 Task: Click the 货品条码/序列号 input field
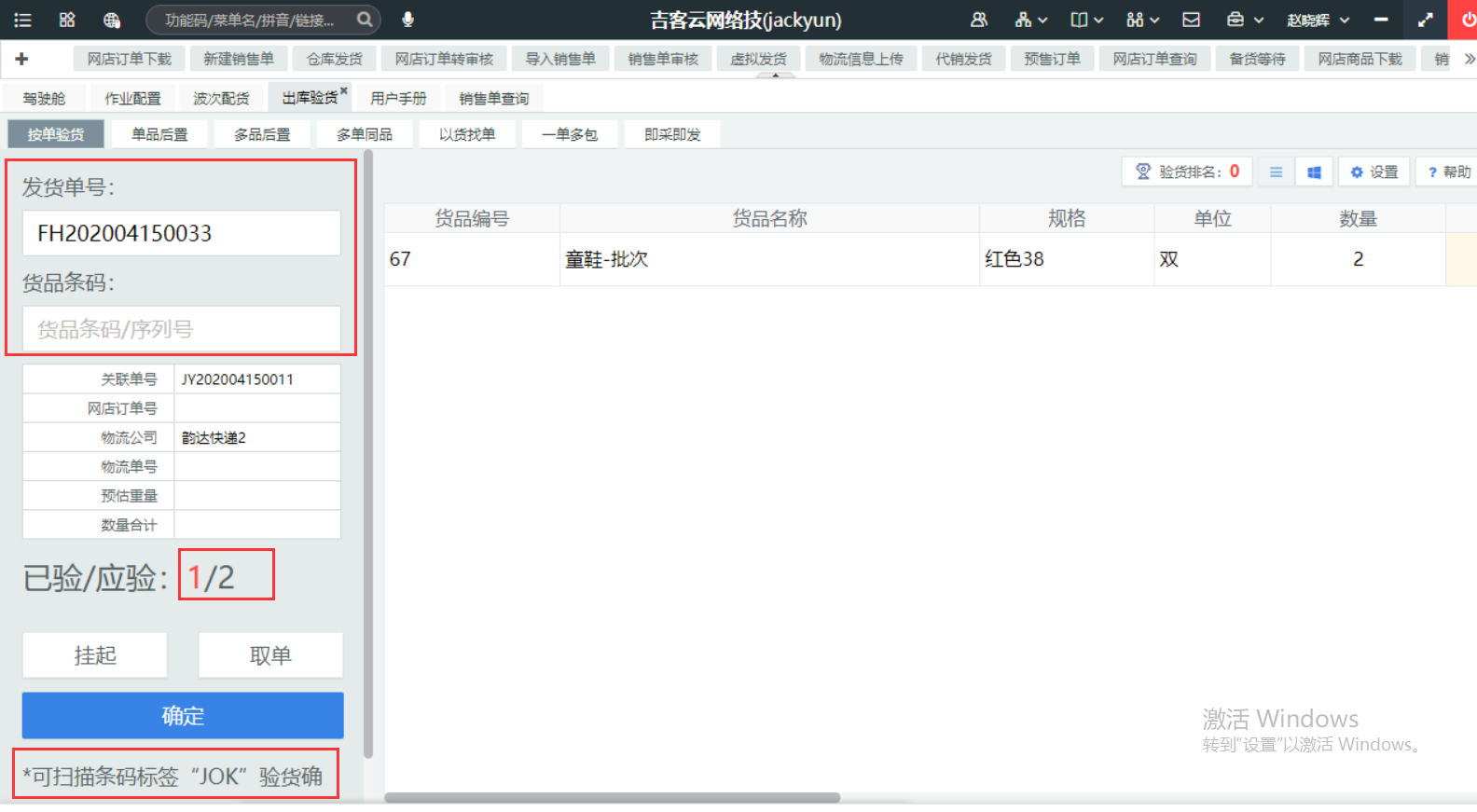click(x=182, y=329)
